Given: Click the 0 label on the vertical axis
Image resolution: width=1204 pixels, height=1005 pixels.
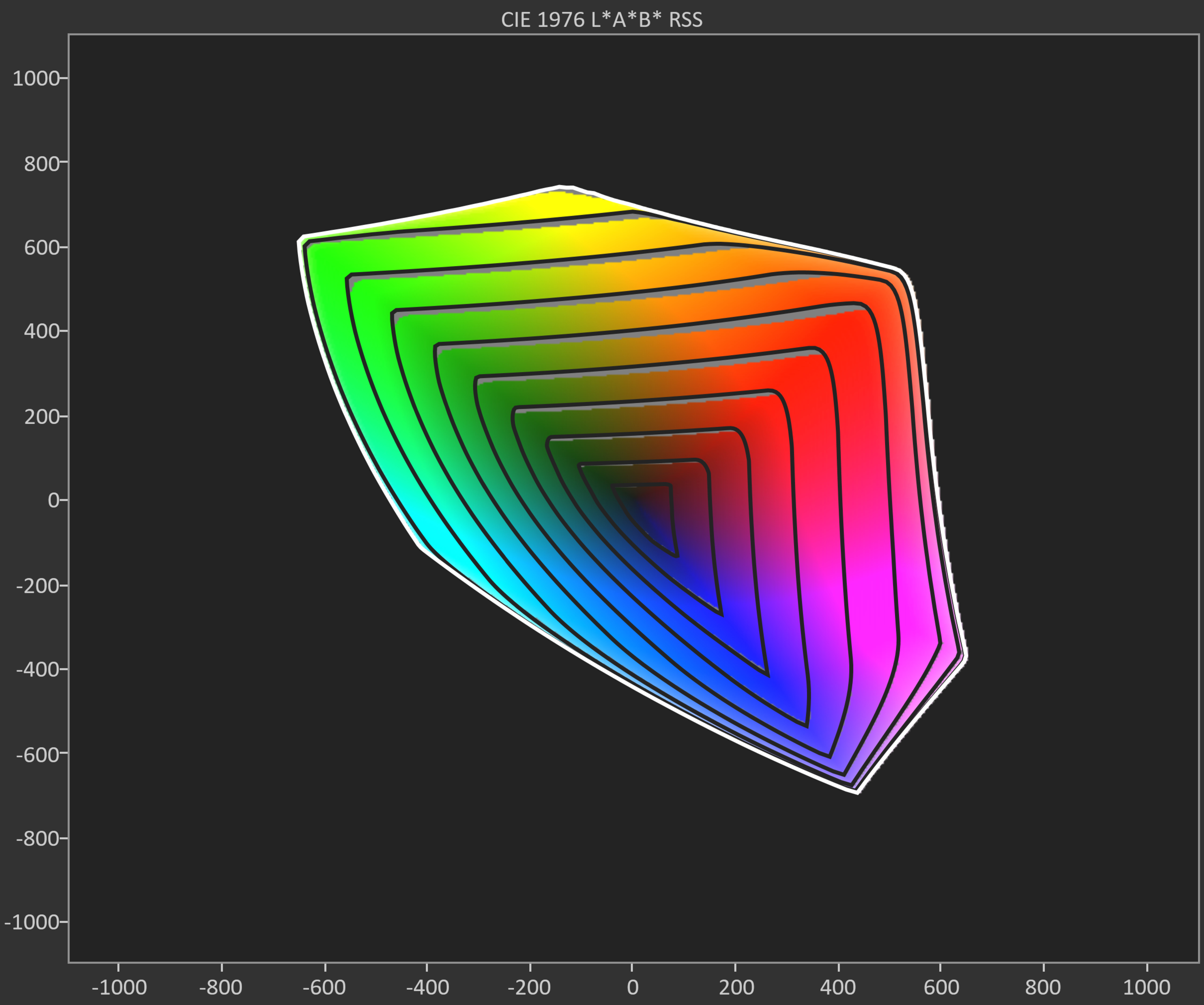Looking at the screenshot, I should (54, 500).
